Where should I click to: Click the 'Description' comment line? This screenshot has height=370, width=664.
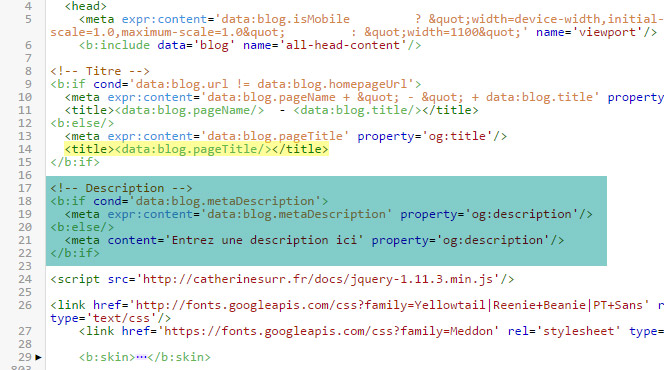coord(121,188)
